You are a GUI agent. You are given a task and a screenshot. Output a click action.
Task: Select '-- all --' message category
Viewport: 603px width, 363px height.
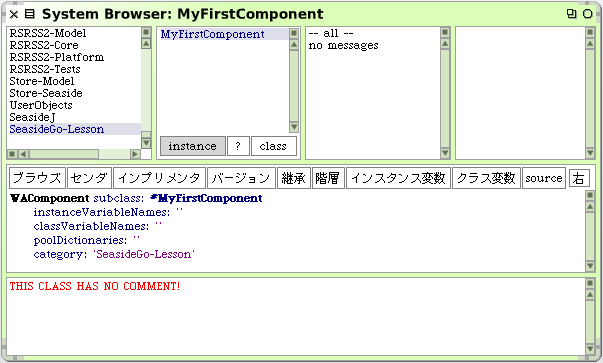(331, 33)
